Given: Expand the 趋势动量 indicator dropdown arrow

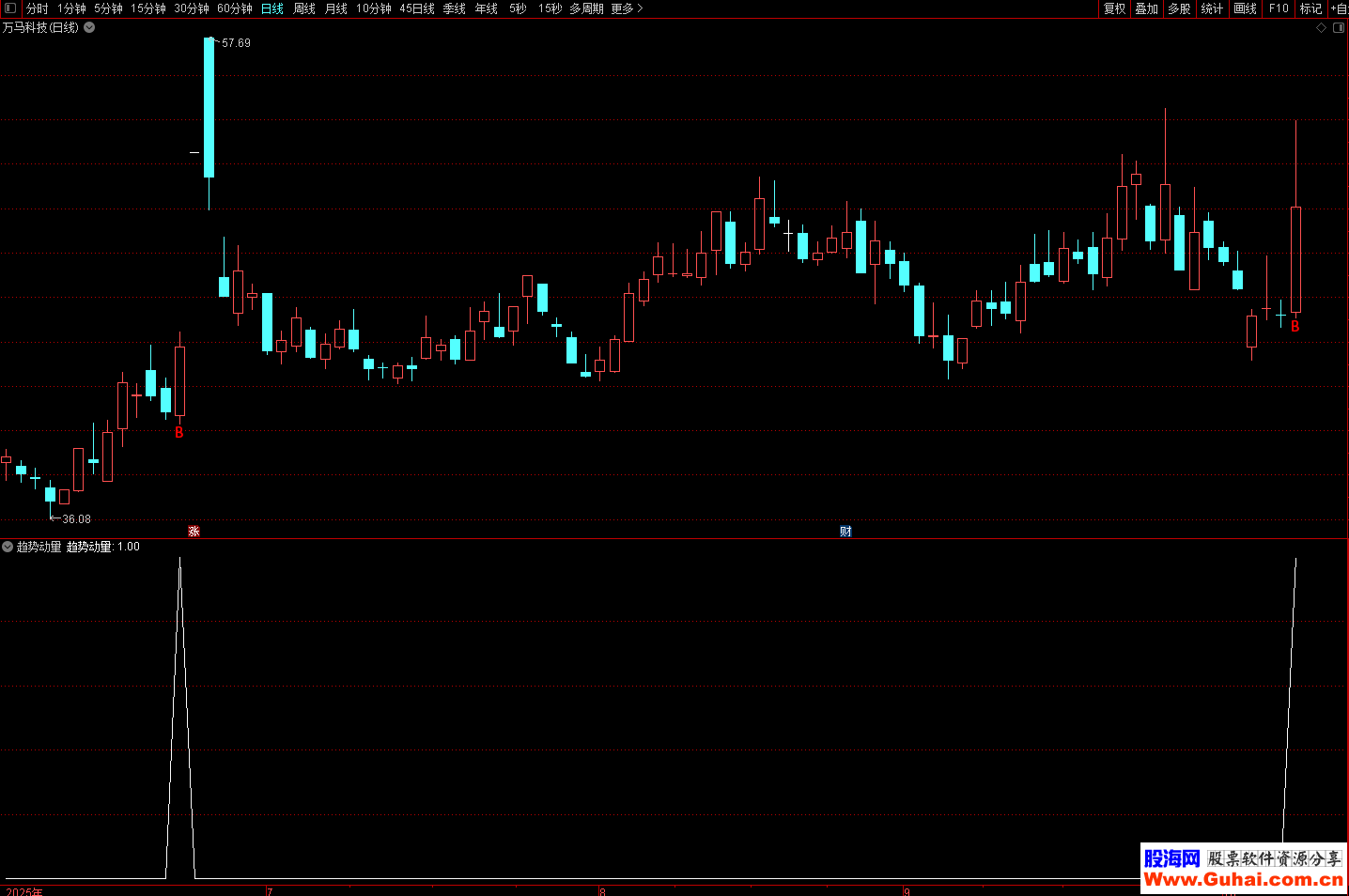Looking at the screenshot, I should coord(8,547).
